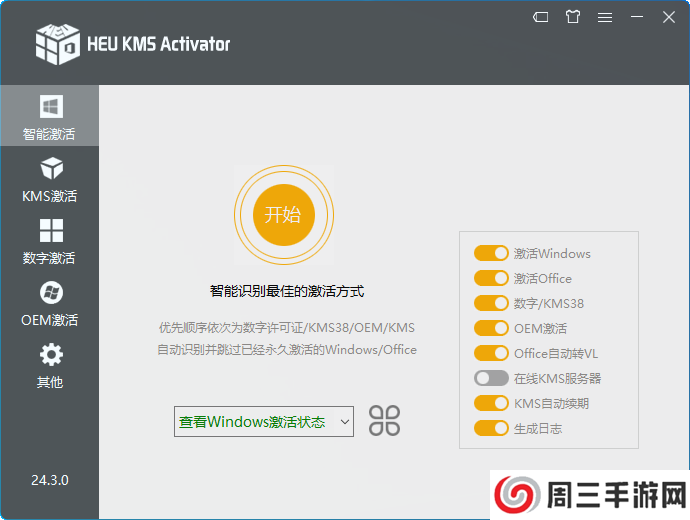This screenshot has height=520, width=690.
Task: Toggle the 数字/KMS38 switch
Action: tap(491, 304)
